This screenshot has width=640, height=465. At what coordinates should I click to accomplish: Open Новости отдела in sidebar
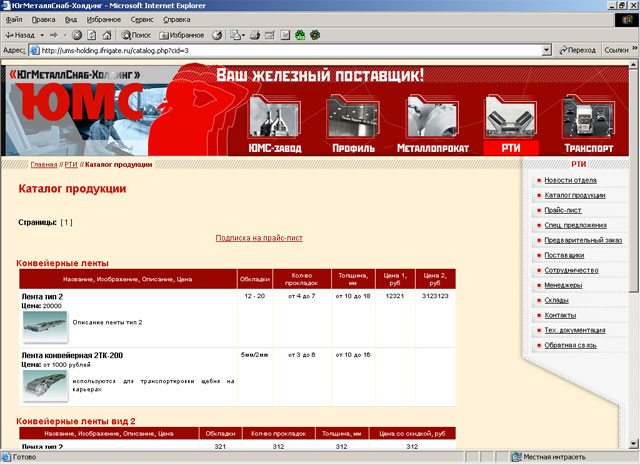tap(570, 180)
